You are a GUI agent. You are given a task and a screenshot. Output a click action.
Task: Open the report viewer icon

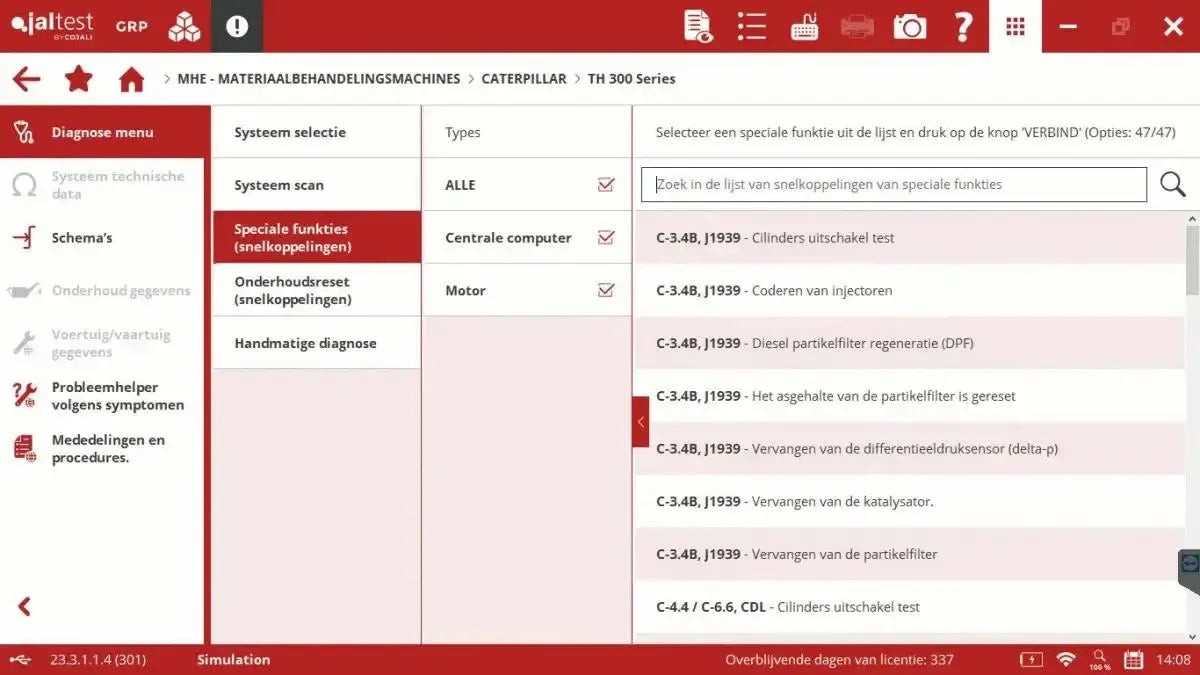click(x=697, y=26)
